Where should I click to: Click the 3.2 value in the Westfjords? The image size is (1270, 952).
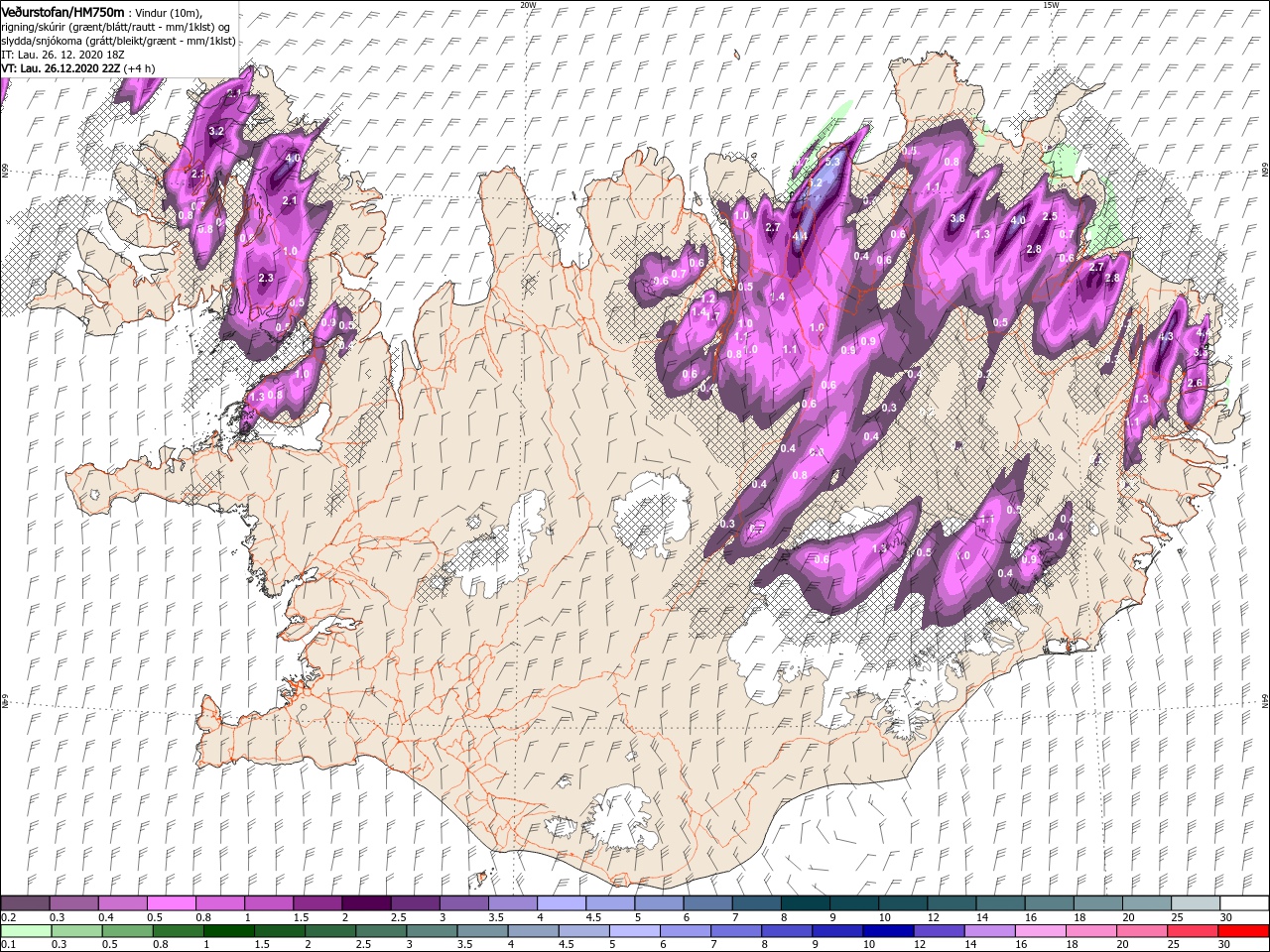(217, 131)
